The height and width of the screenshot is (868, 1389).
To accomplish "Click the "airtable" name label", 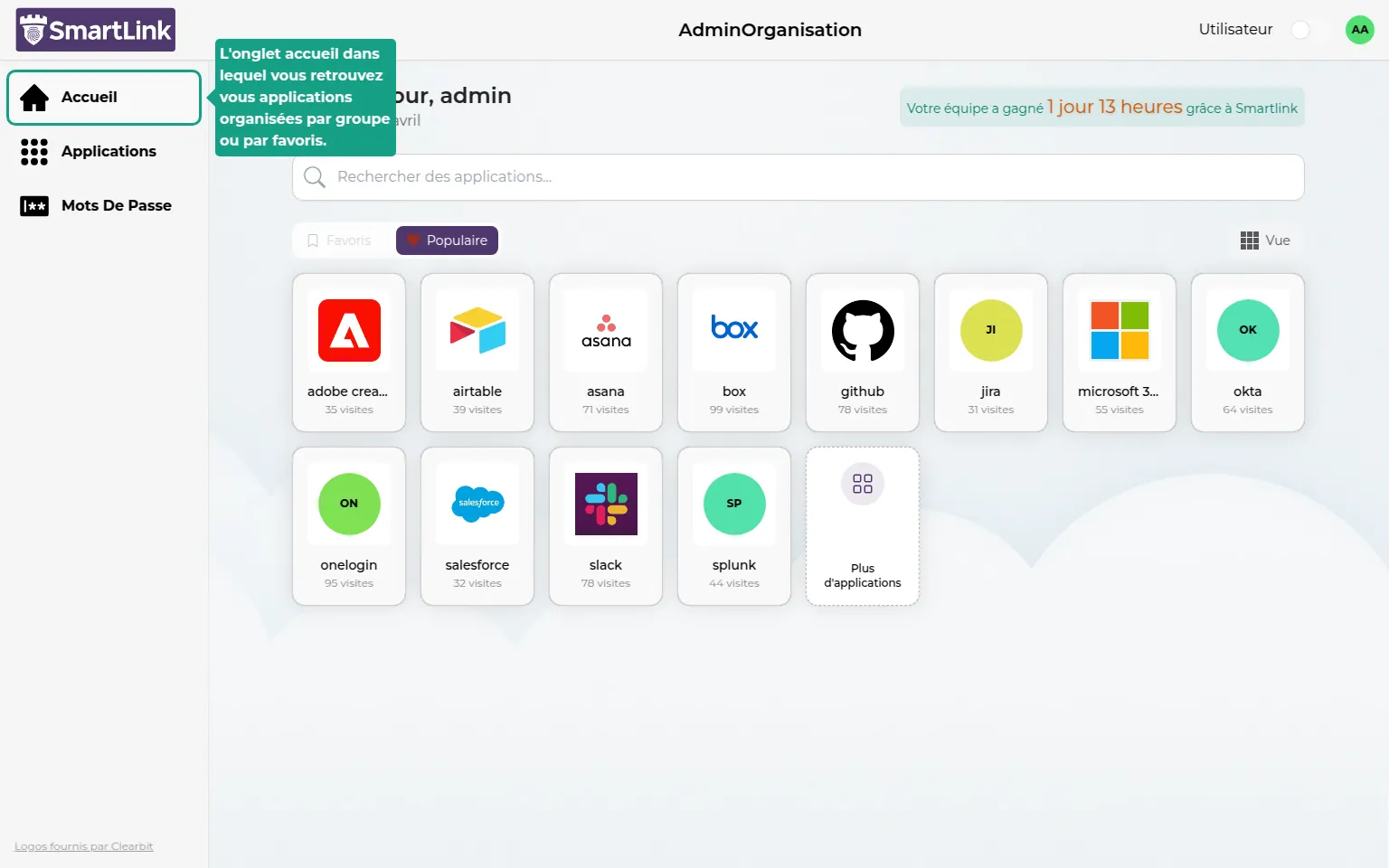I will [x=477, y=392].
